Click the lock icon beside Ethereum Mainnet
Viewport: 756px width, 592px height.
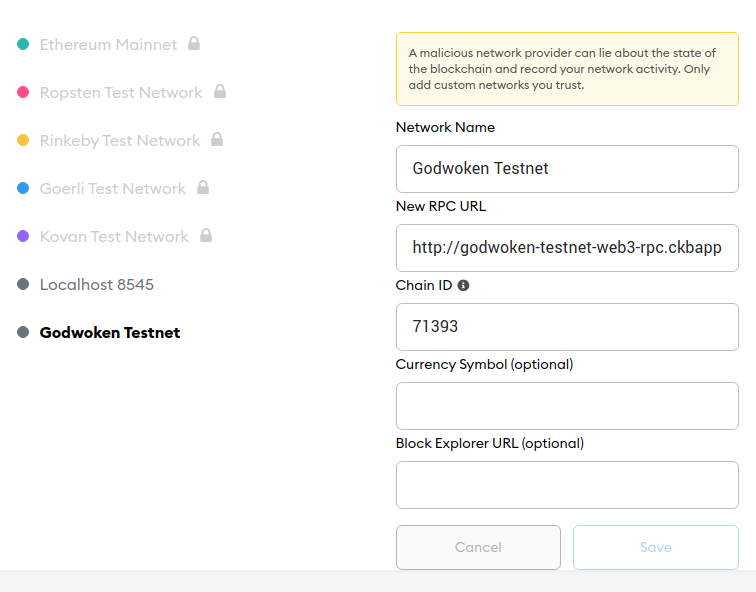click(194, 44)
